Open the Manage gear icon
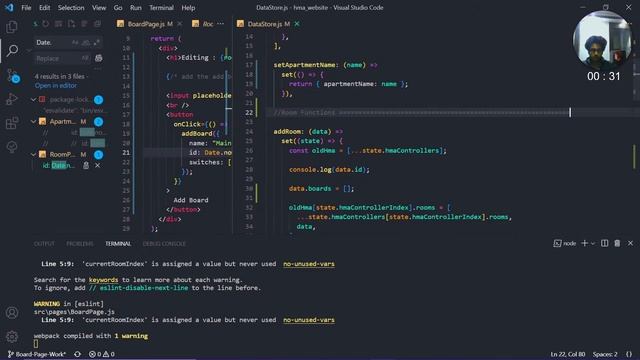Screen dimensions: 640x360 point(12,337)
